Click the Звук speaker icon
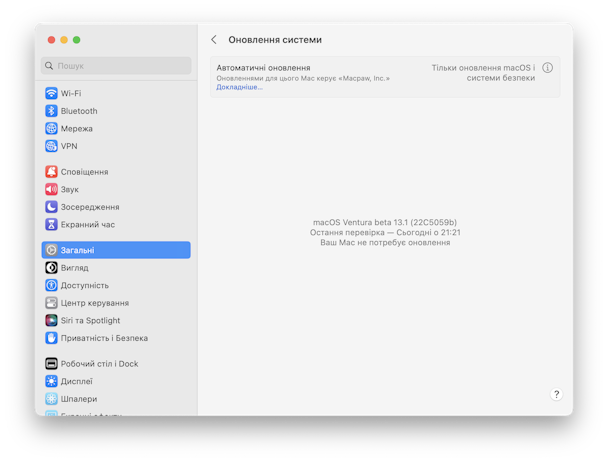 [51, 189]
